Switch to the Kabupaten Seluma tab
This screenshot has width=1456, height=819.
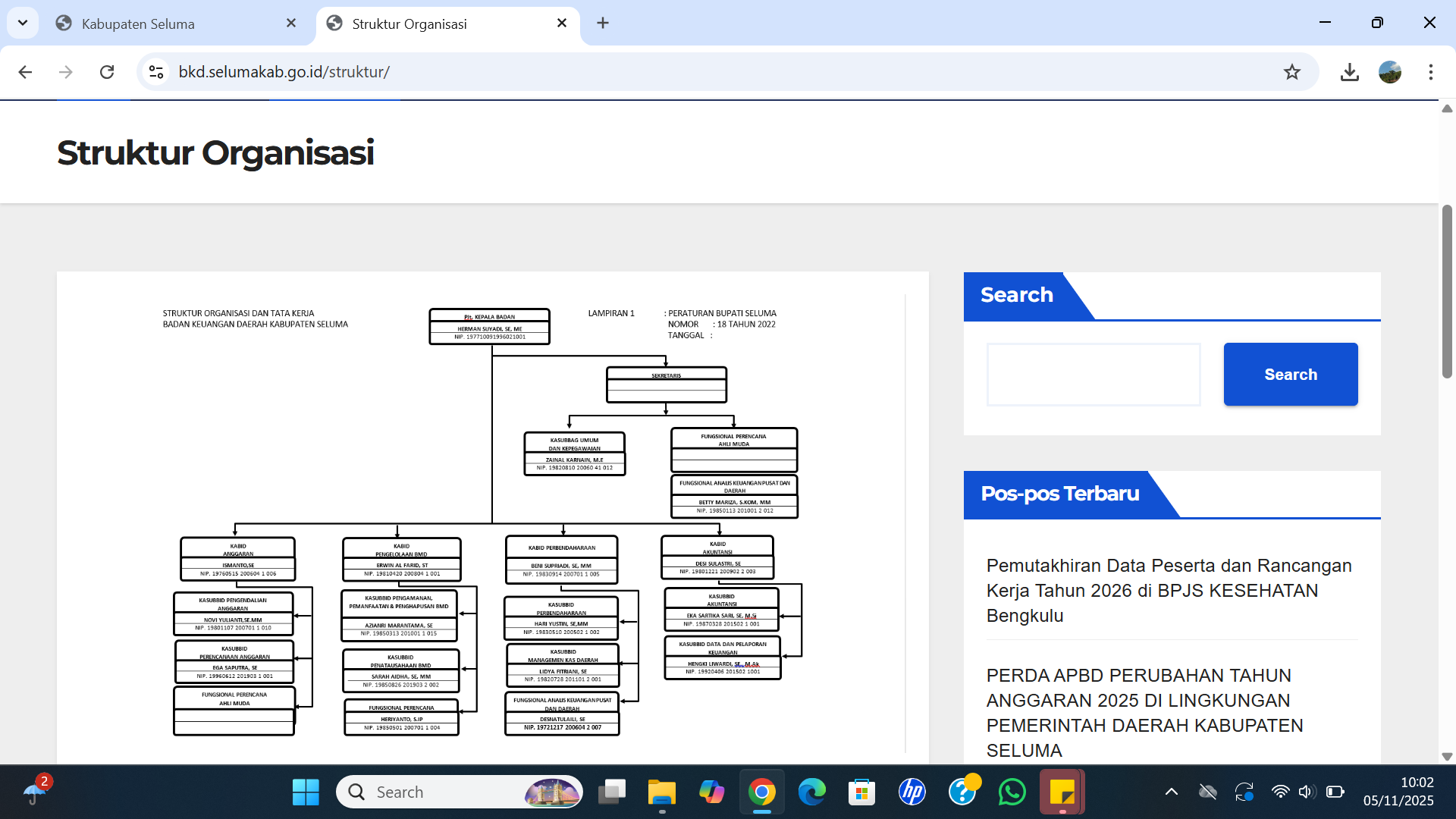(167, 24)
